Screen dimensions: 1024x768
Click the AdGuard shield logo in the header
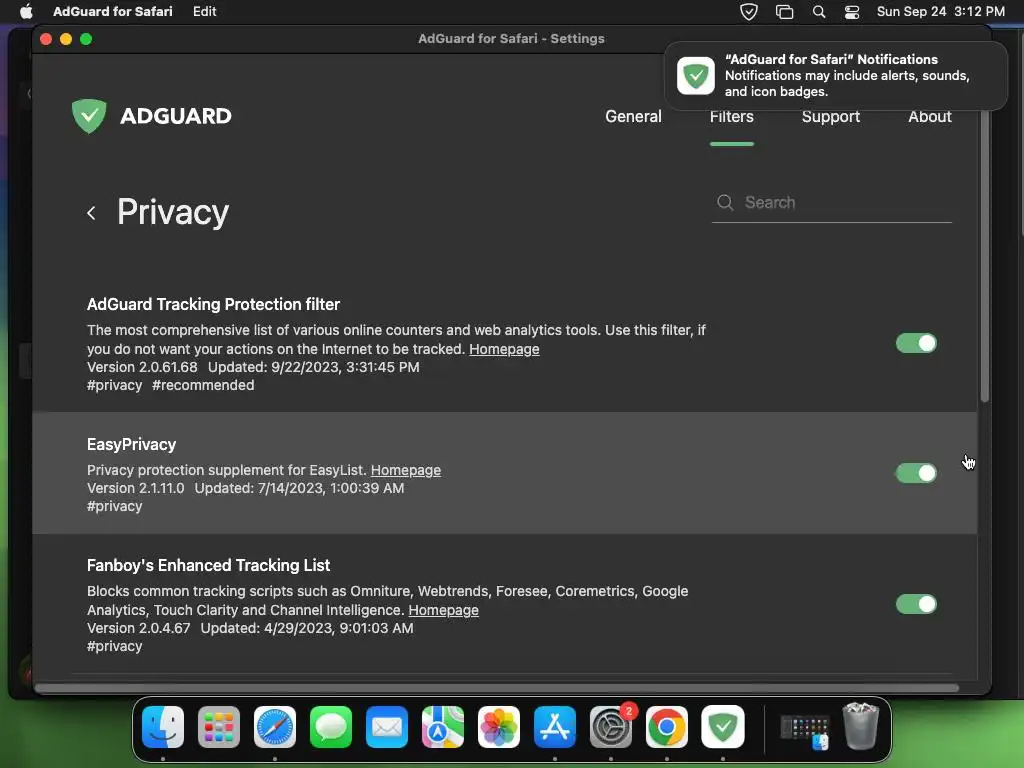[89, 116]
